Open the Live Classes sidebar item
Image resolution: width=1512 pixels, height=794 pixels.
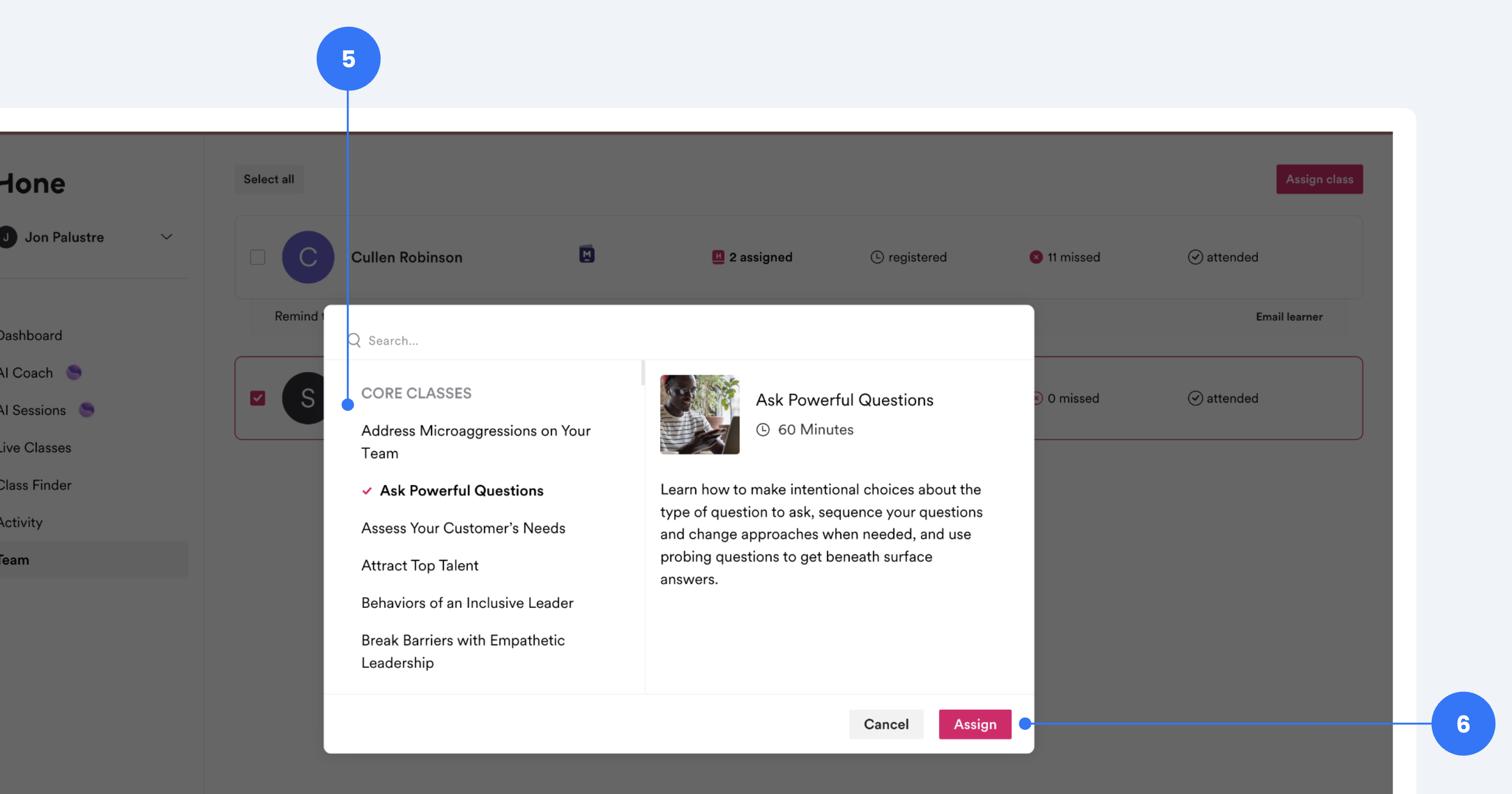(x=35, y=447)
